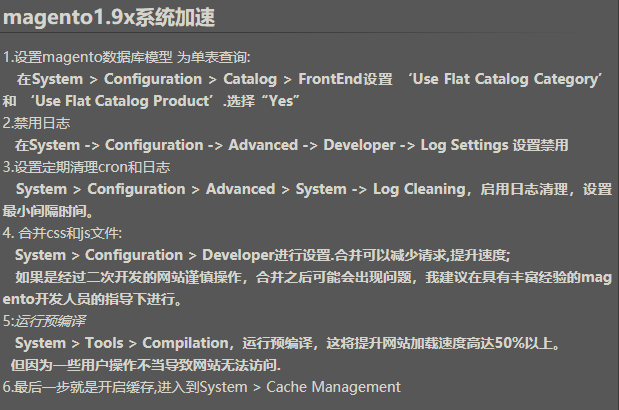This screenshot has width=619, height=410.
Task: Click the heading 'magento1.9x系统加速'
Action: (109, 18)
